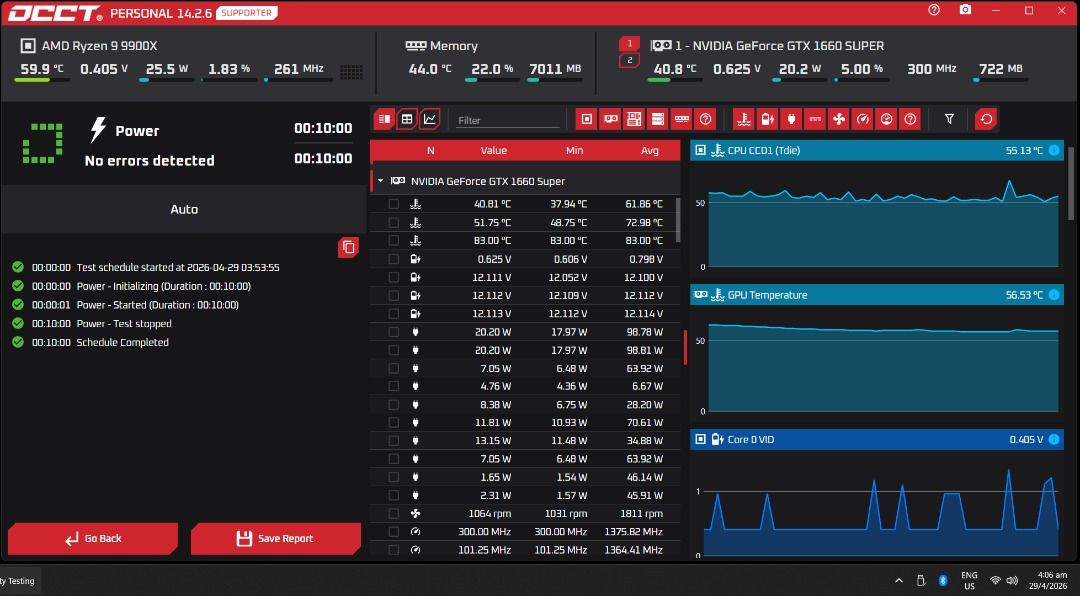1080x596 pixels.
Task: Click the Core 0 VID graph header
Action: 877,440
